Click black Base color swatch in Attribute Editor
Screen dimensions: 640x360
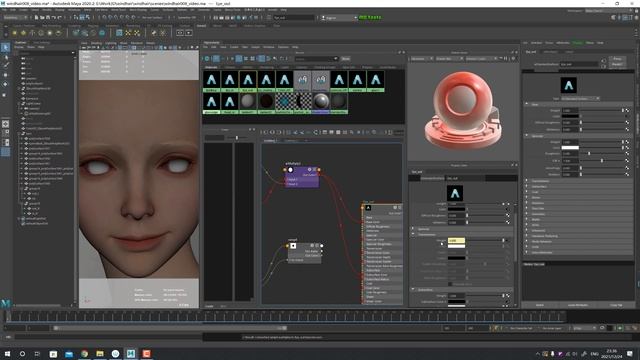[570, 116]
